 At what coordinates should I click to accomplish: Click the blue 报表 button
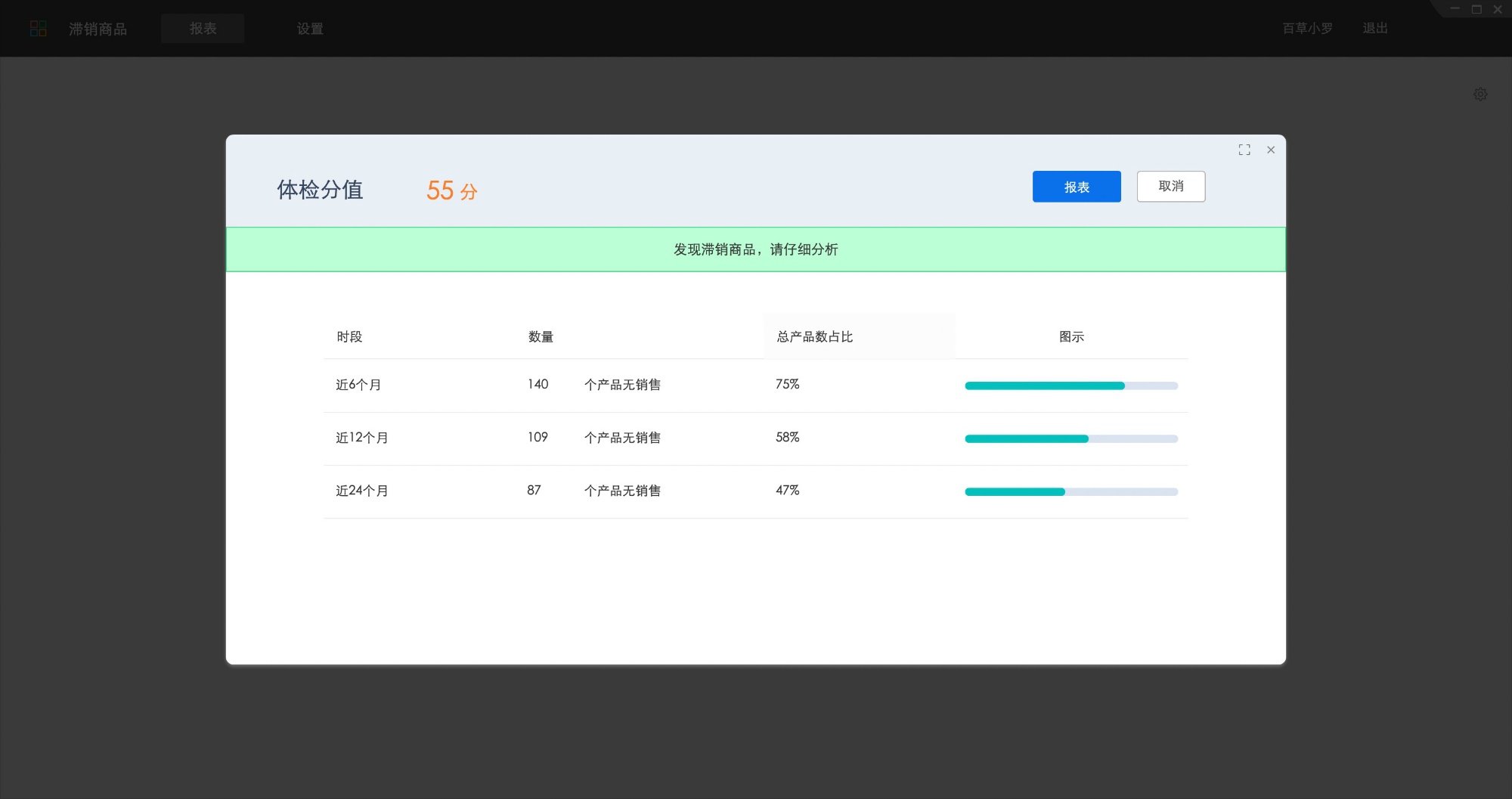(1077, 187)
